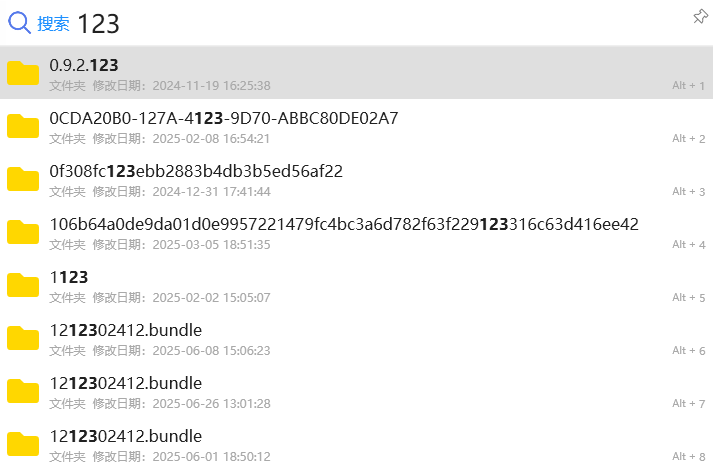
Task: Click folder icon next to 0CDA20B0 result
Action: [23, 126]
